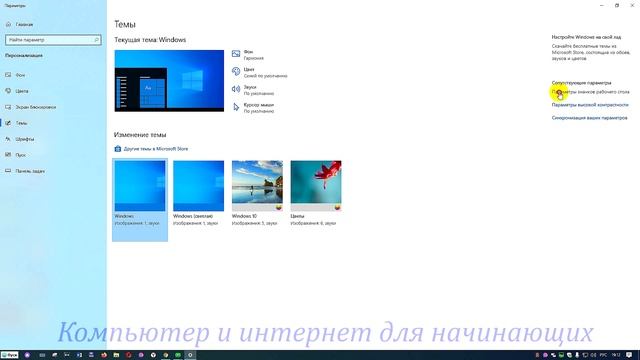Click the magnifier icon in search box
This screenshot has width=640, height=360.
[96, 40]
